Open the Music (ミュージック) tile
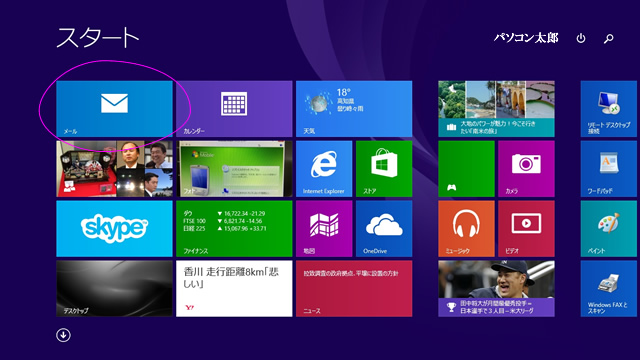The width and height of the screenshot is (640, 360). [467, 229]
